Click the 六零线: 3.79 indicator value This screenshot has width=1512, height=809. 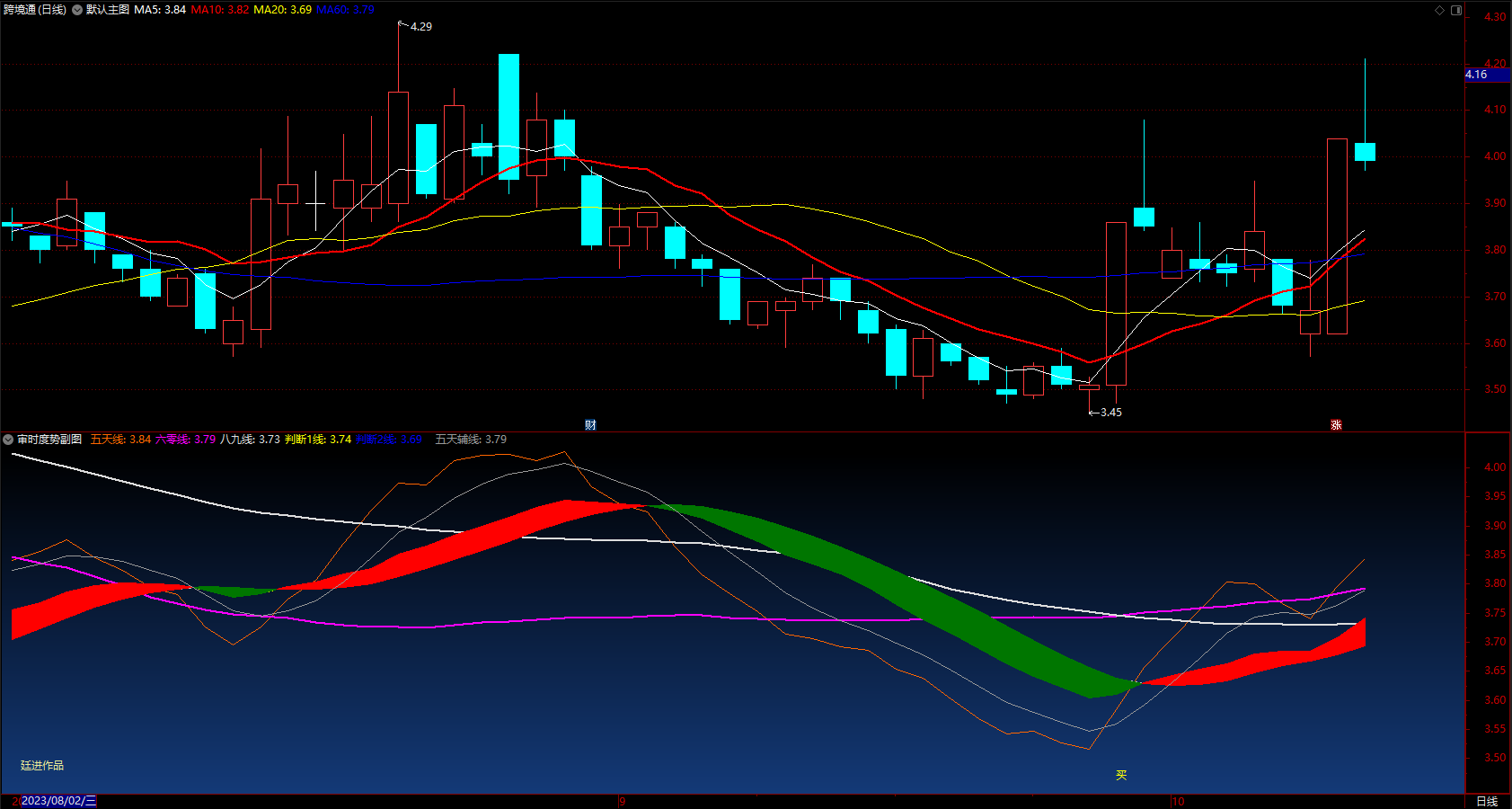point(185,440)
